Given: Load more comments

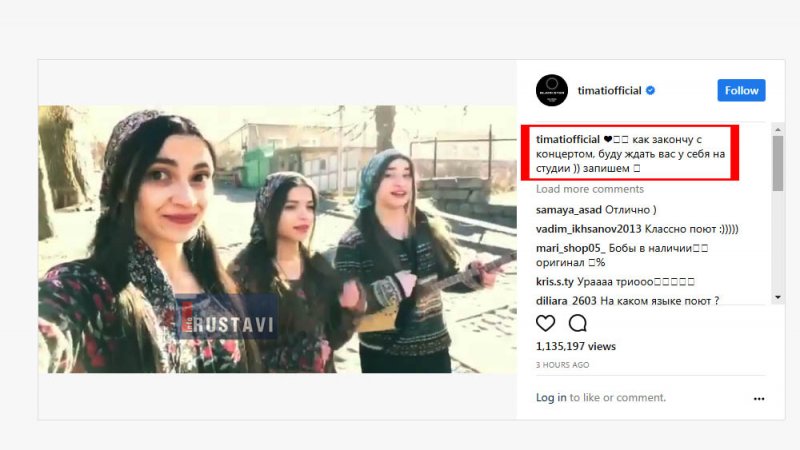Looking at the screenshot, I should pyautogui.click(x=590, y=189).
